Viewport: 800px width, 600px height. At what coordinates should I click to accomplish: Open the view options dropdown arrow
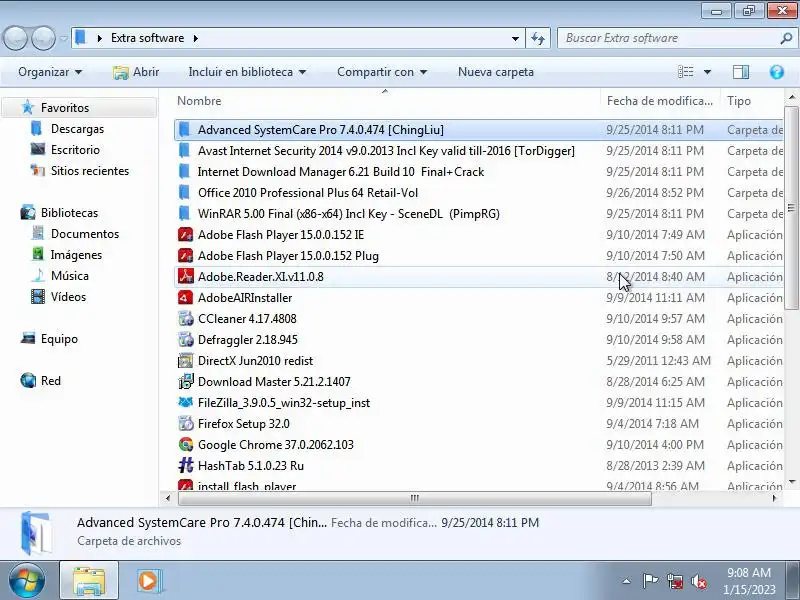[x=707, y=72]
